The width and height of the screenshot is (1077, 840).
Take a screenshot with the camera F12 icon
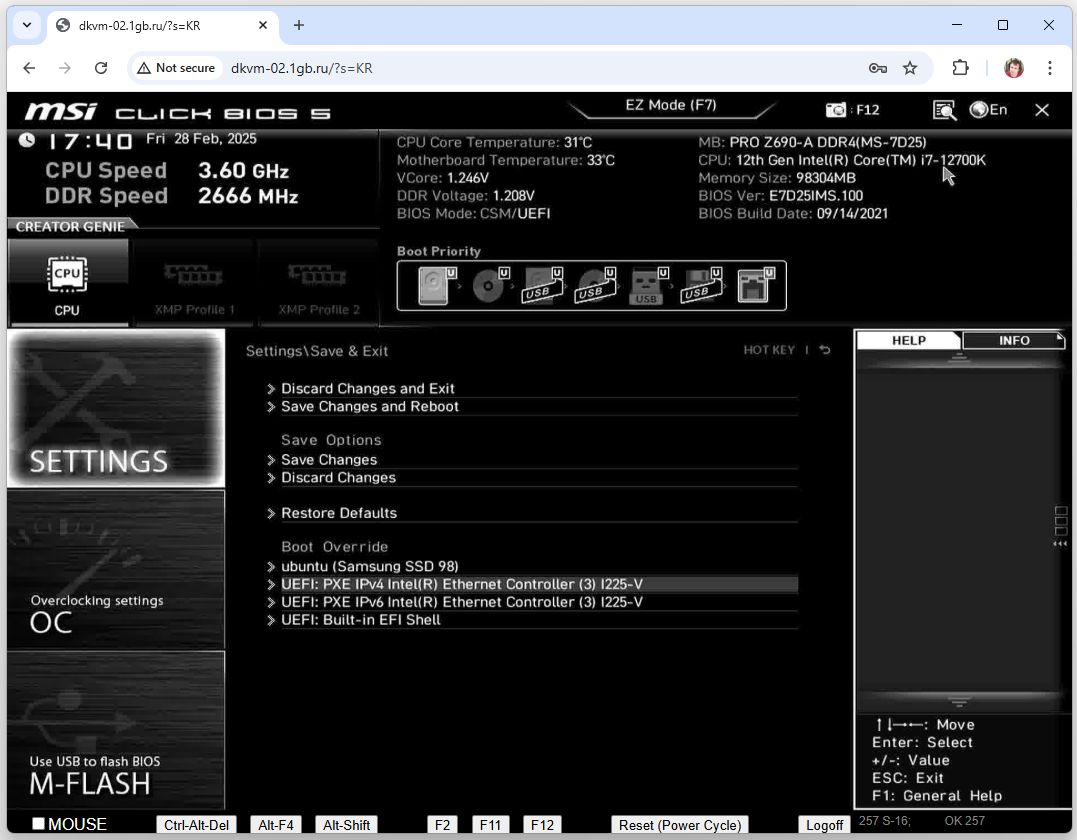click(x=836, y=110)
